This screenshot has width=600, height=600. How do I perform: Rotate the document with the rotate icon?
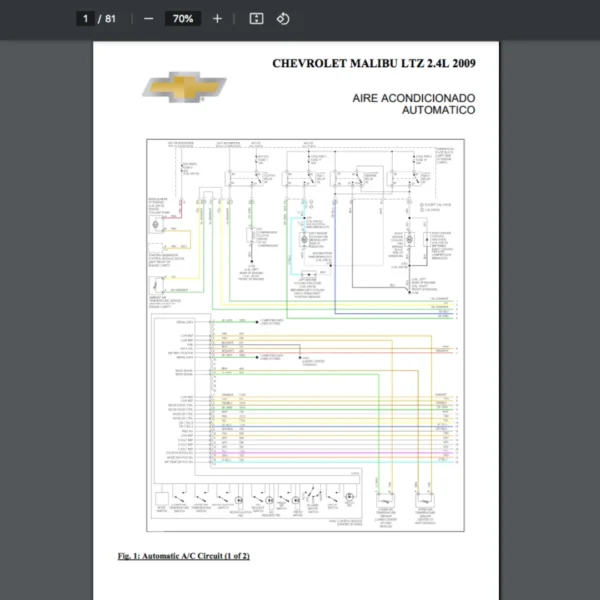283,19
